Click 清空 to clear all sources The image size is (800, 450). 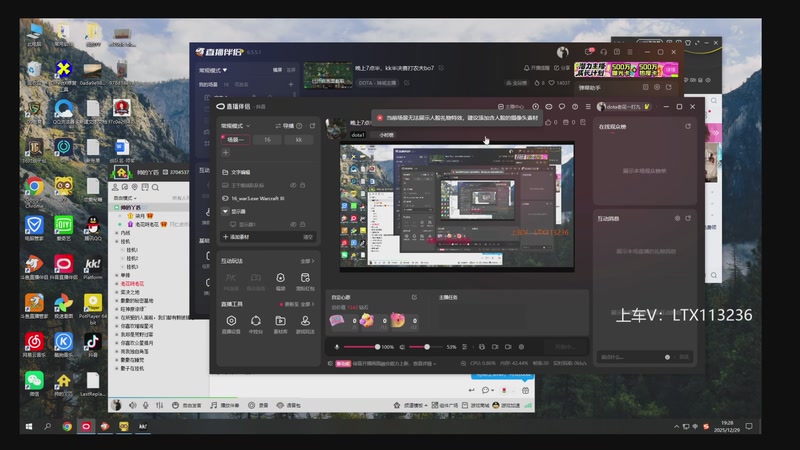308,237
